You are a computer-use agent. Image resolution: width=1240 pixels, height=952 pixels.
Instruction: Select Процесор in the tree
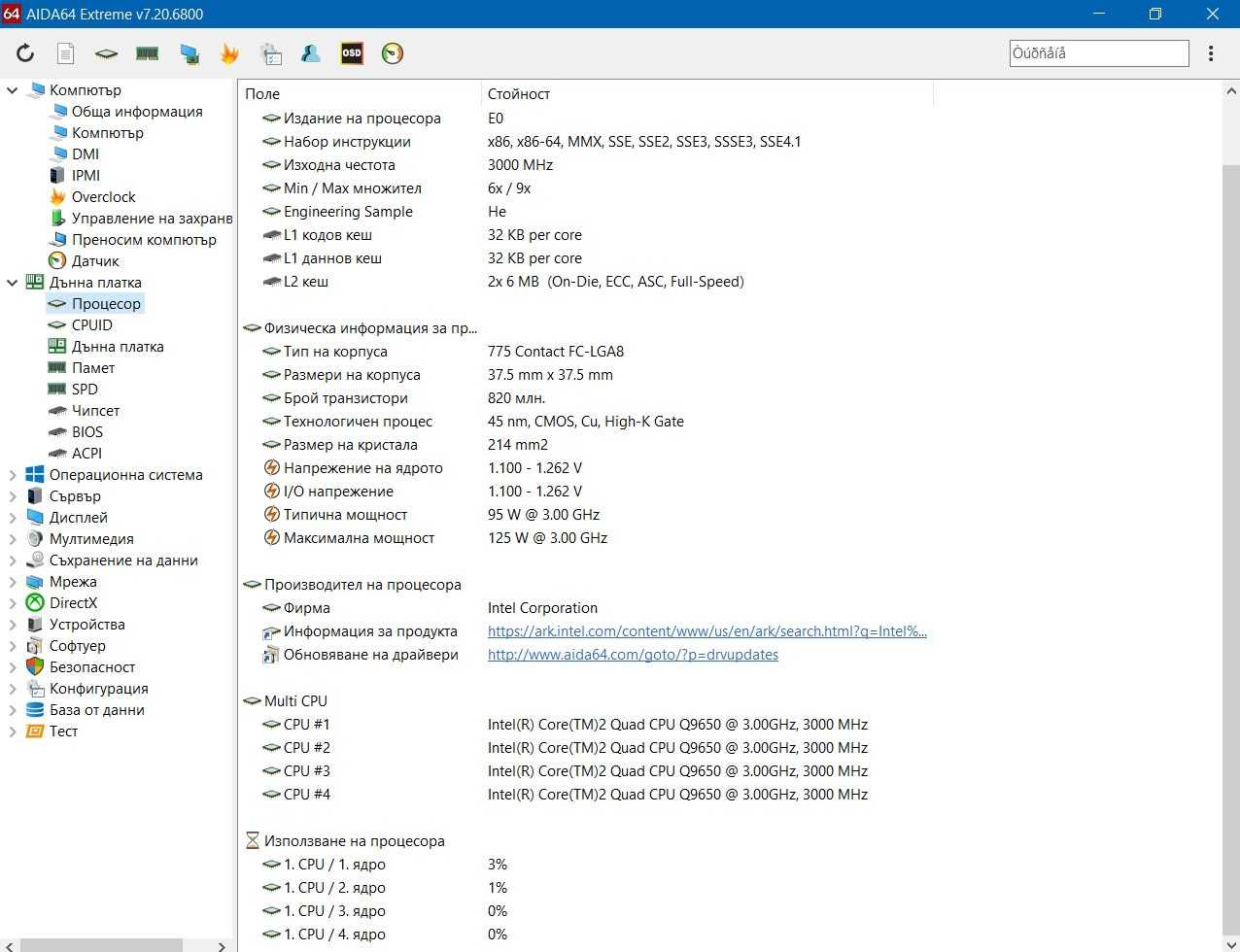106,304
